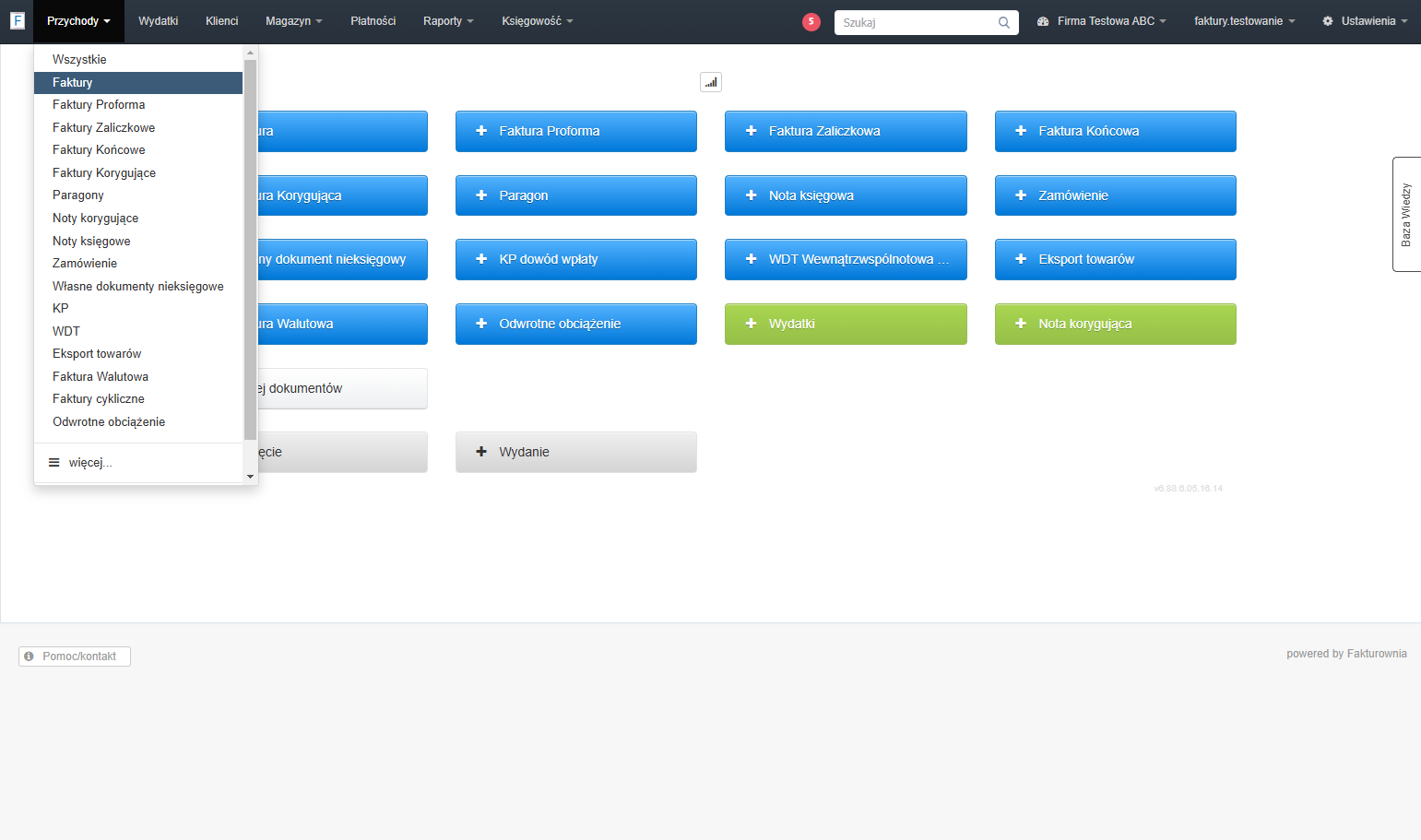Click the hamburger icon beside więcej...
The height and width of the screenshot is (840, 1421).
(x=54, y=462)
